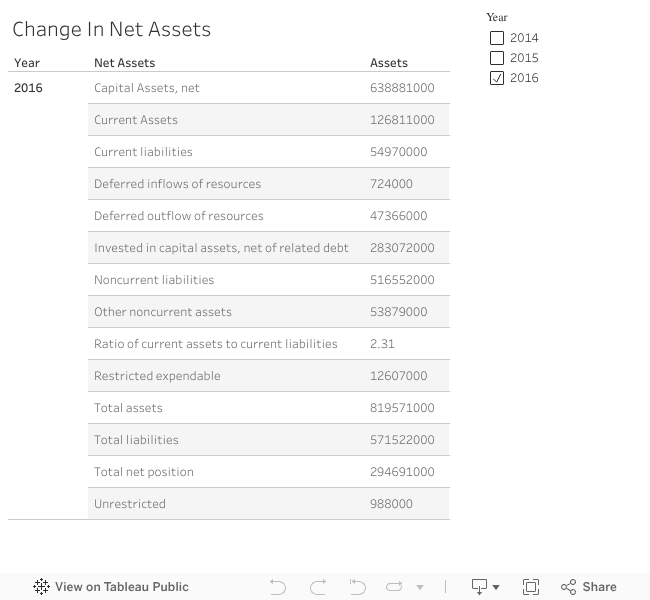Click the Redo arrow icon

(318, 587)
